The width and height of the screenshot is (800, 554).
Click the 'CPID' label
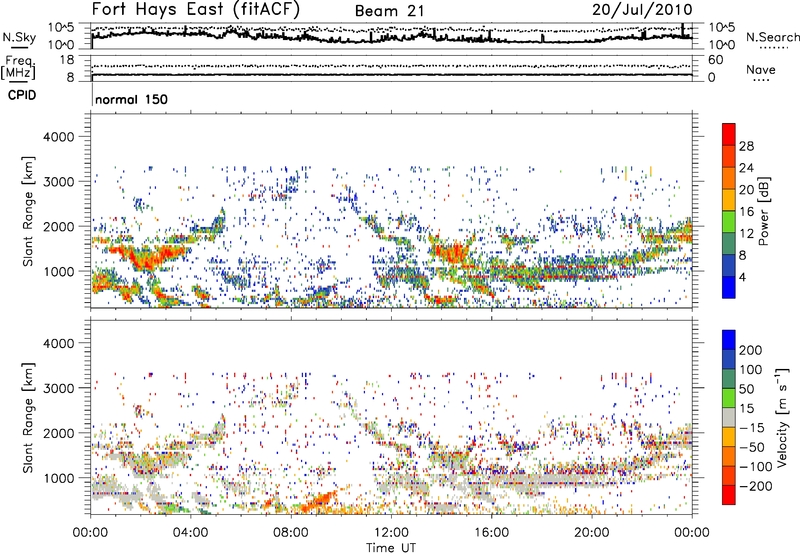[22, 95]
